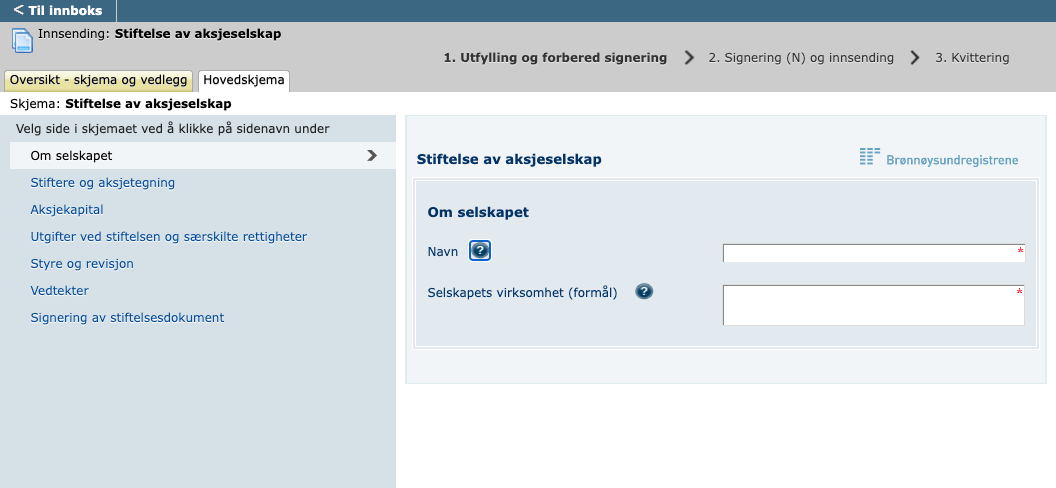Click step 2 Signering (N) og innsending
The width and height of the screenshot is (1056, 488).
[800, 58]
